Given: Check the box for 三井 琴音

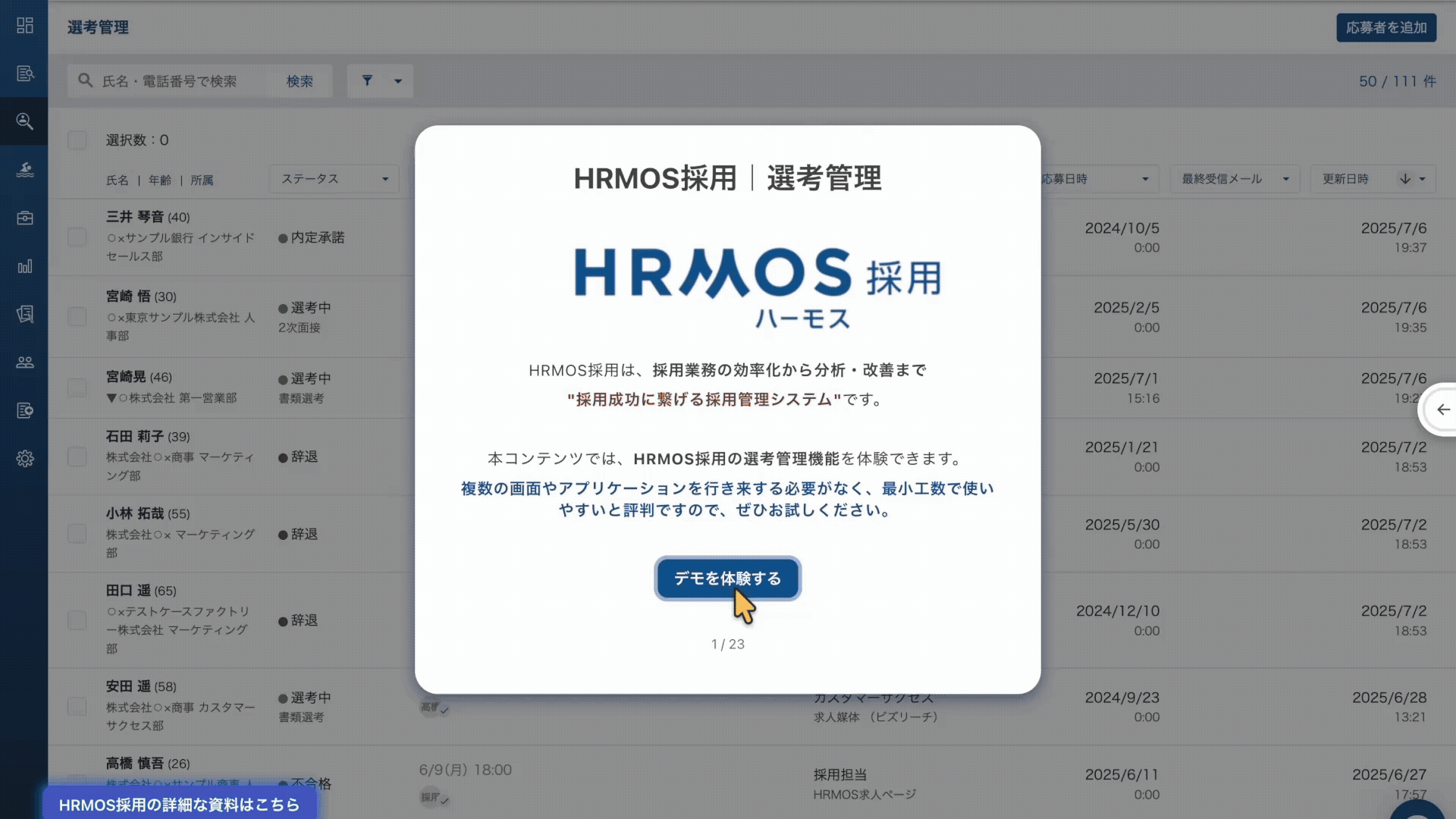Looking at the screenshot, I should point(77,237).
